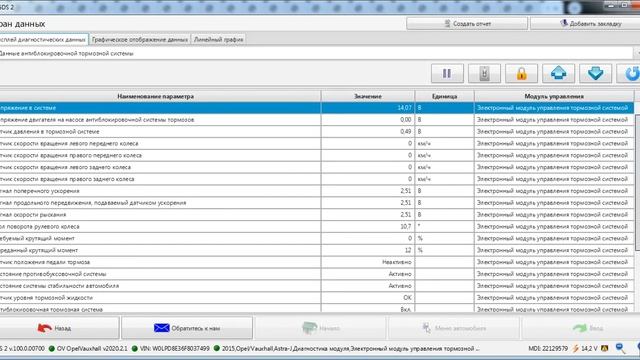Click the Единица column header
The height and width of the screenshot is (360, 640).
444,96
